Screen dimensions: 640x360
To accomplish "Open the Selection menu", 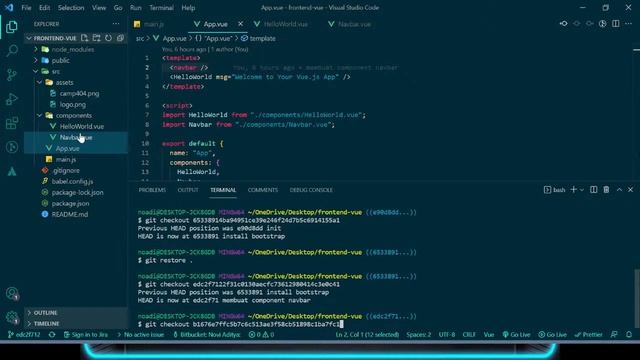I will tap(71, 8).
